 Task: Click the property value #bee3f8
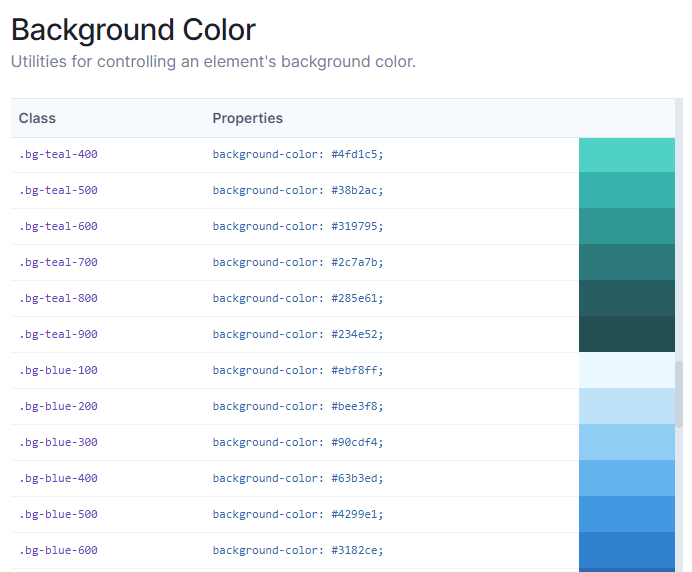[x=357, y=406]
